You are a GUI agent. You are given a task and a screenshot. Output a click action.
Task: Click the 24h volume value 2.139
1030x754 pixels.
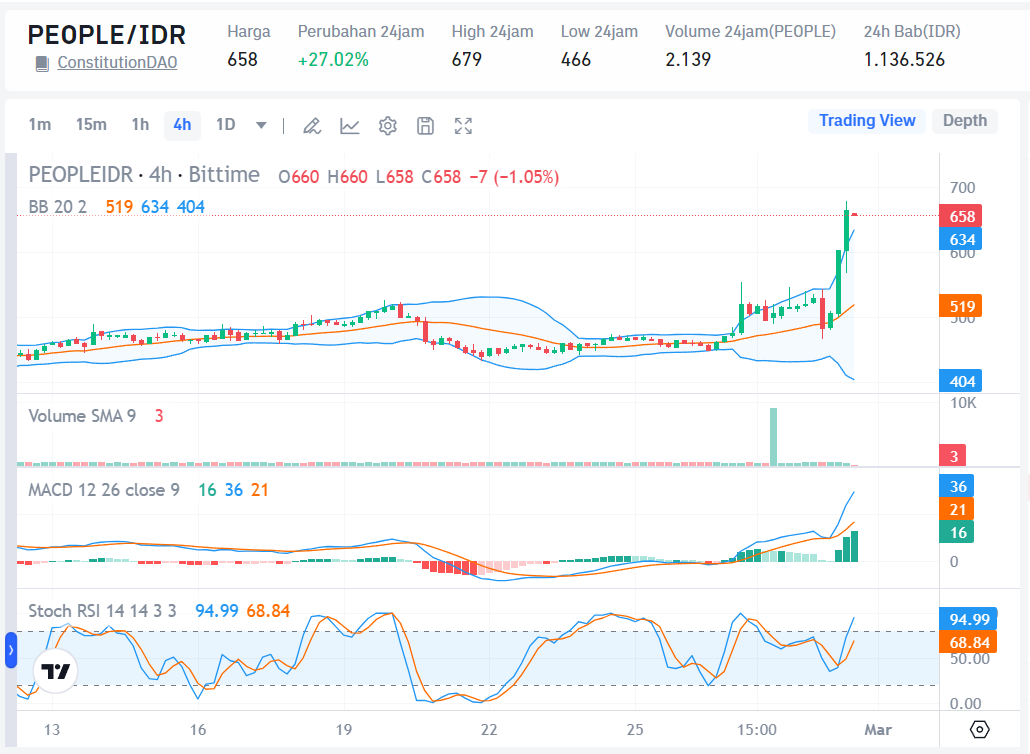coord(688,60)
